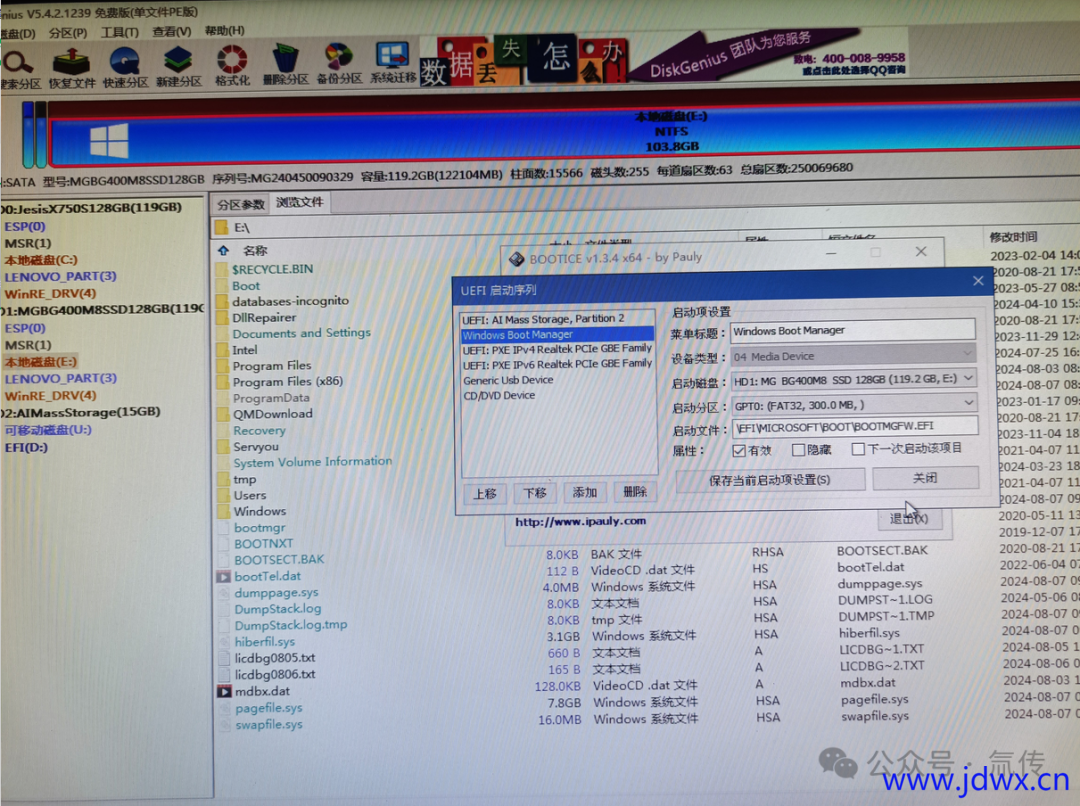Screen dimensions: 1080x806
Task: Open the 启动磁盘 dropdown
Action: coord(854,379)
